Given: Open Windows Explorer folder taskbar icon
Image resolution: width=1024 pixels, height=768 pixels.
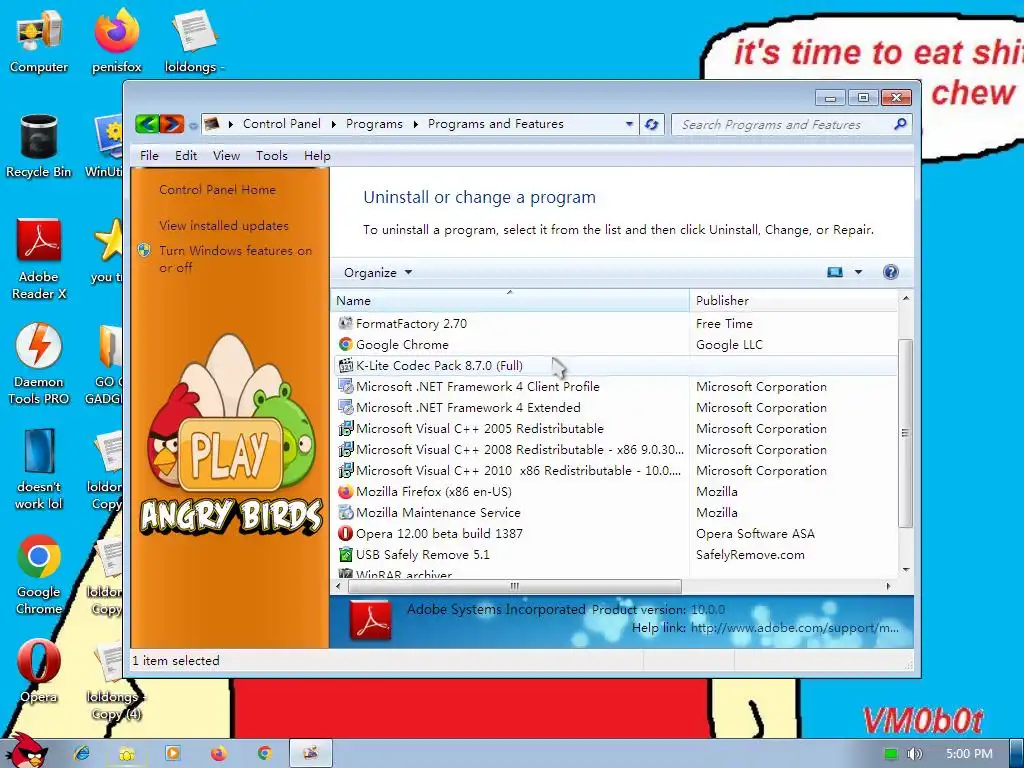Looking at the screenshot, I should 127,753.
